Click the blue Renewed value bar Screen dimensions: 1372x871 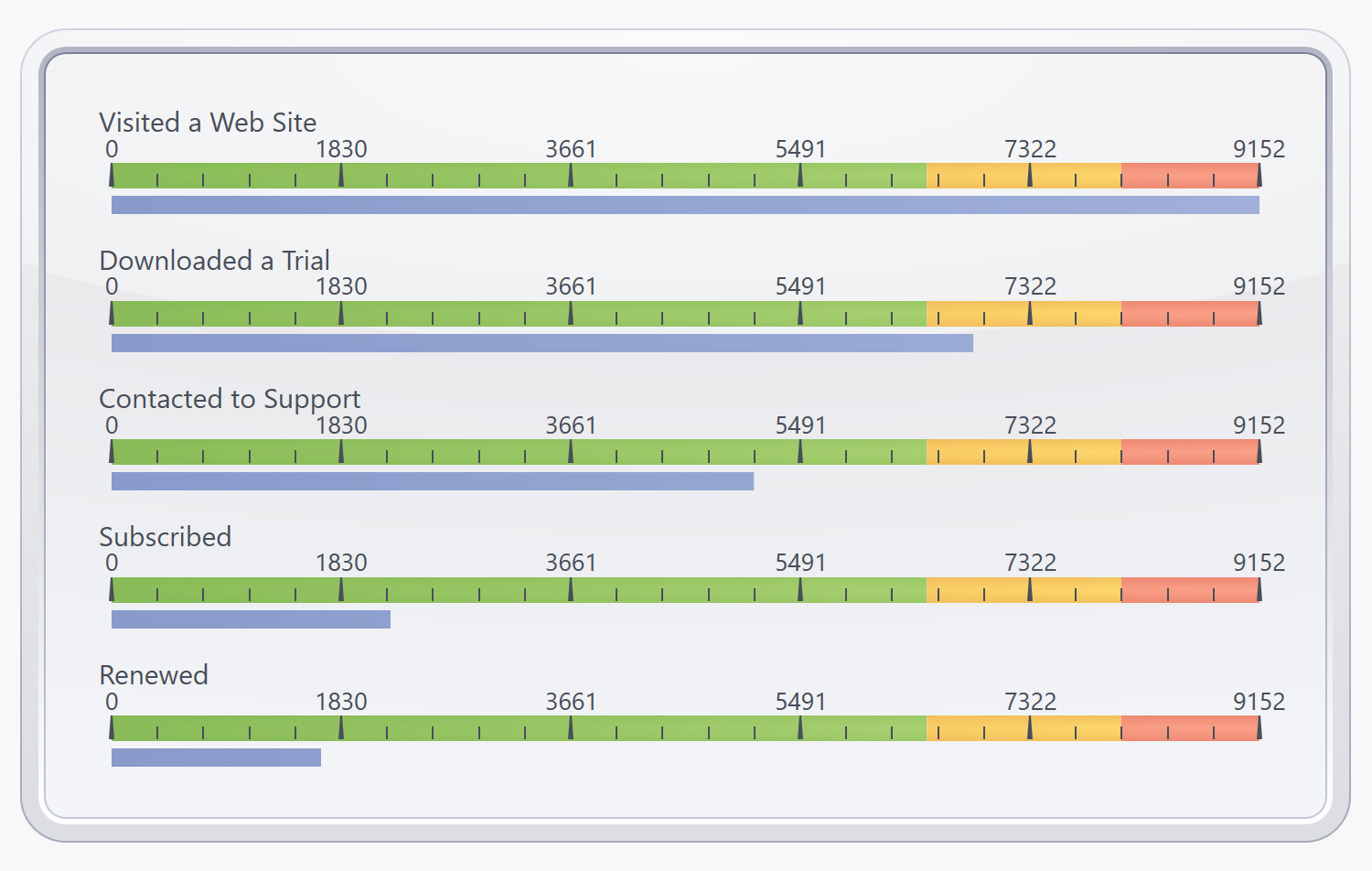(x=216, y=758)
